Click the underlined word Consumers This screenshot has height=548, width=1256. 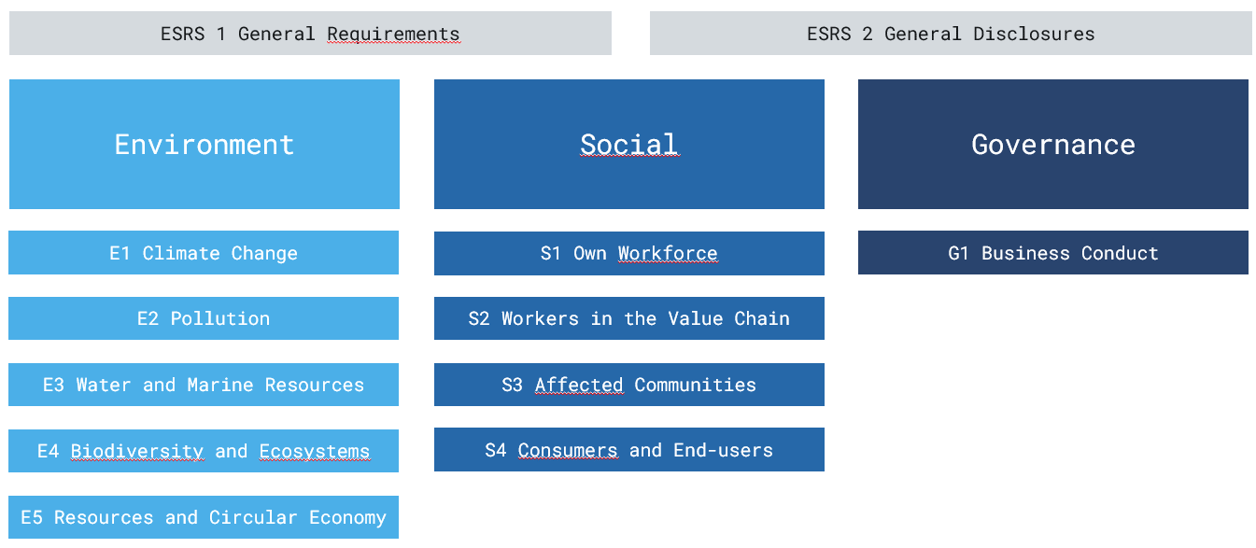[568, 451]
